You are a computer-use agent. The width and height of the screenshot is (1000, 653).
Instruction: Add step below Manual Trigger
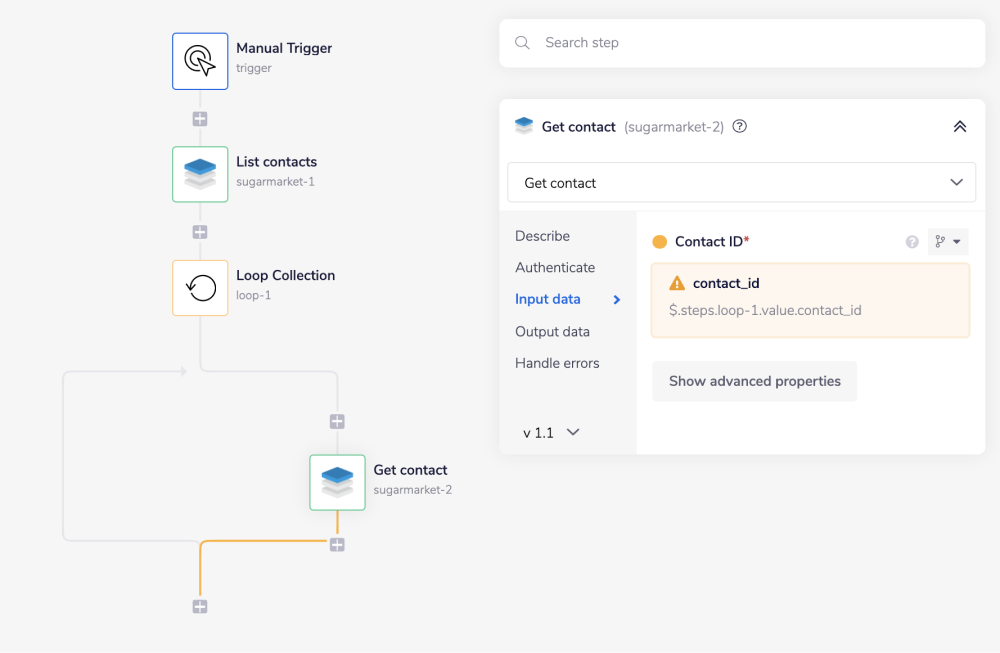(200, 119)
